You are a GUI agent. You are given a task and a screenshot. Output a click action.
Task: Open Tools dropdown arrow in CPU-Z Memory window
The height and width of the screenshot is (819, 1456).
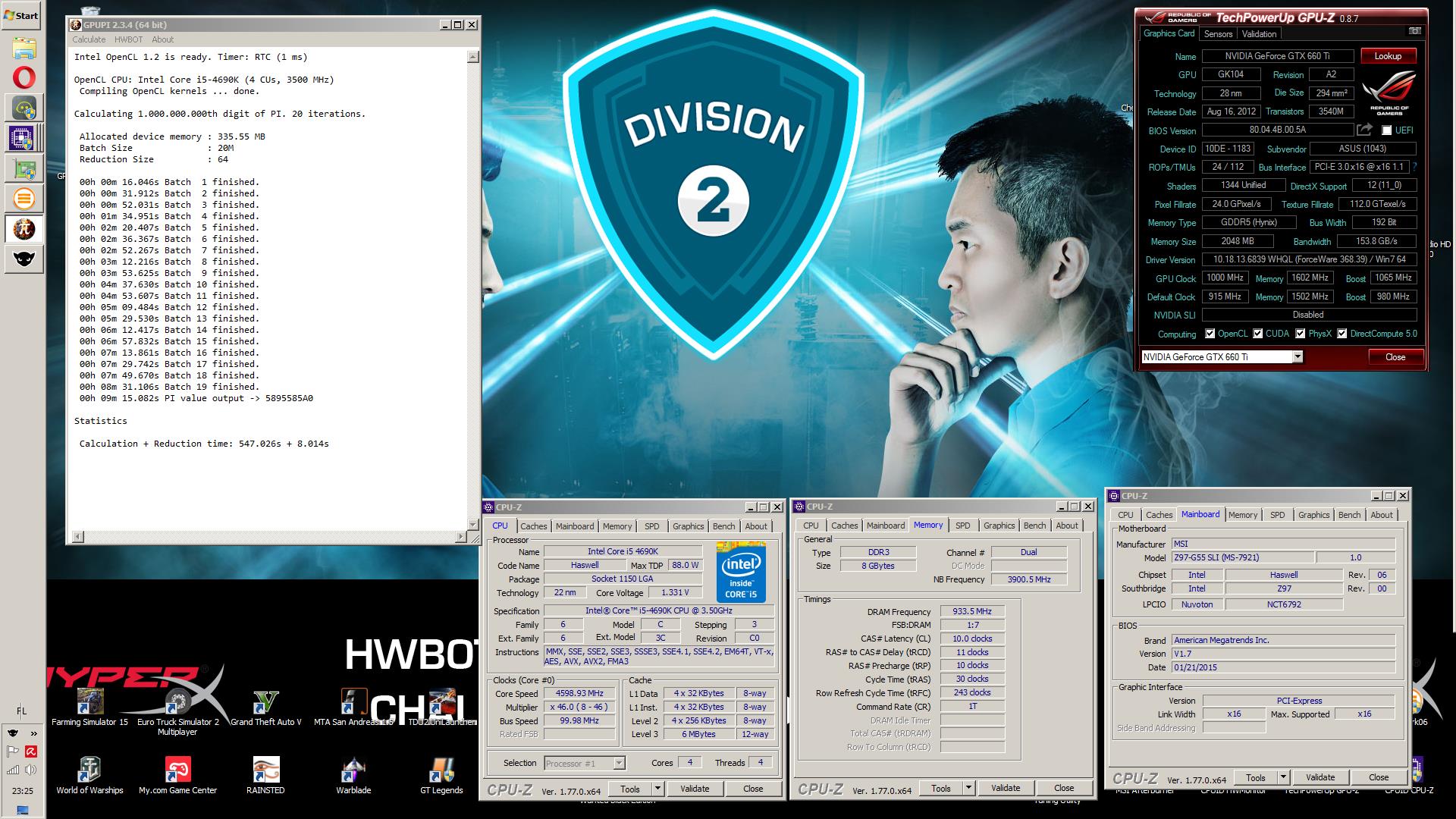(x=968, y=788)
